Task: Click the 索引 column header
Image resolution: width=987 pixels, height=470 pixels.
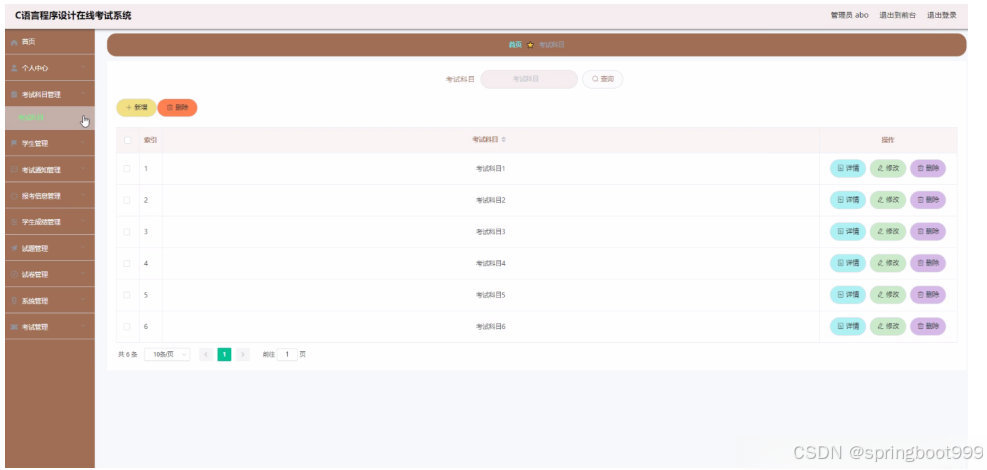Action: point(150,140)
